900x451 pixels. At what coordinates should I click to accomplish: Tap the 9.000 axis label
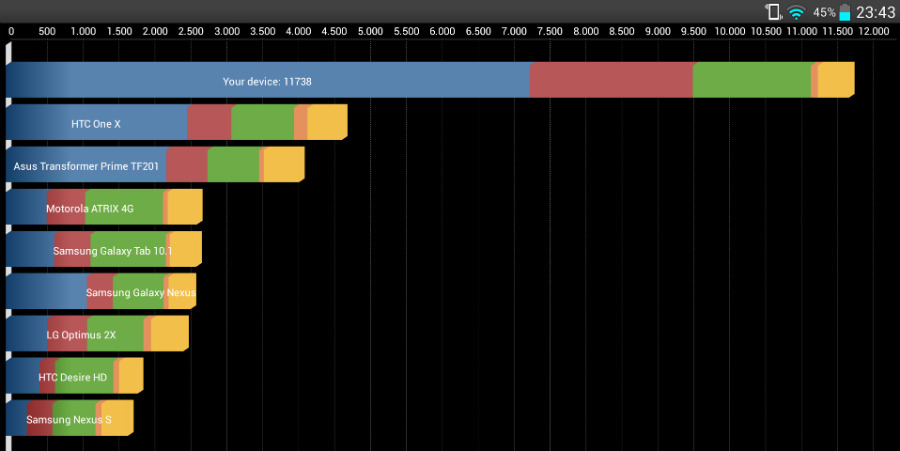pos(658,31)
